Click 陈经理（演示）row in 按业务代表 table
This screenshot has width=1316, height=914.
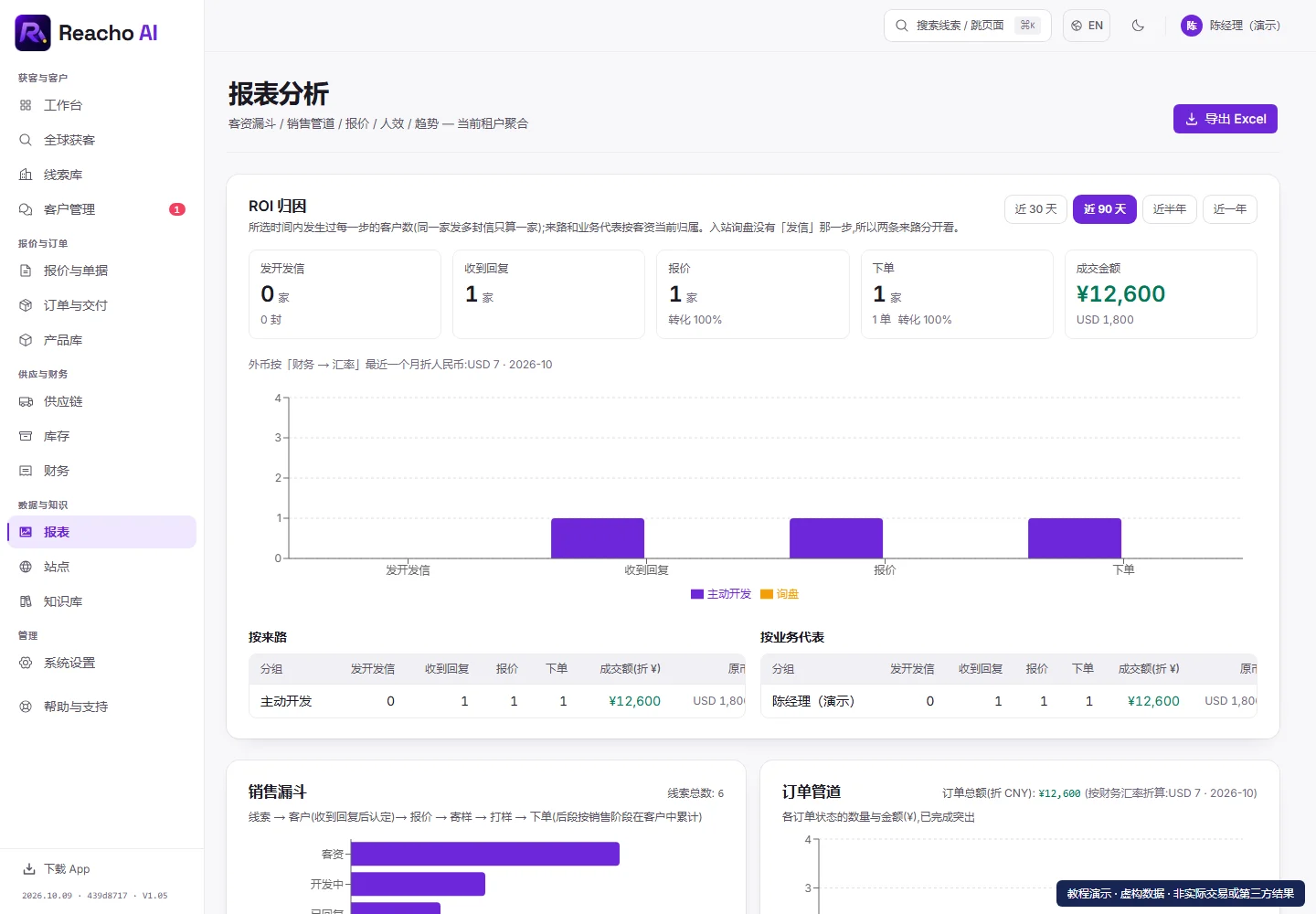tap(1009, 701)
